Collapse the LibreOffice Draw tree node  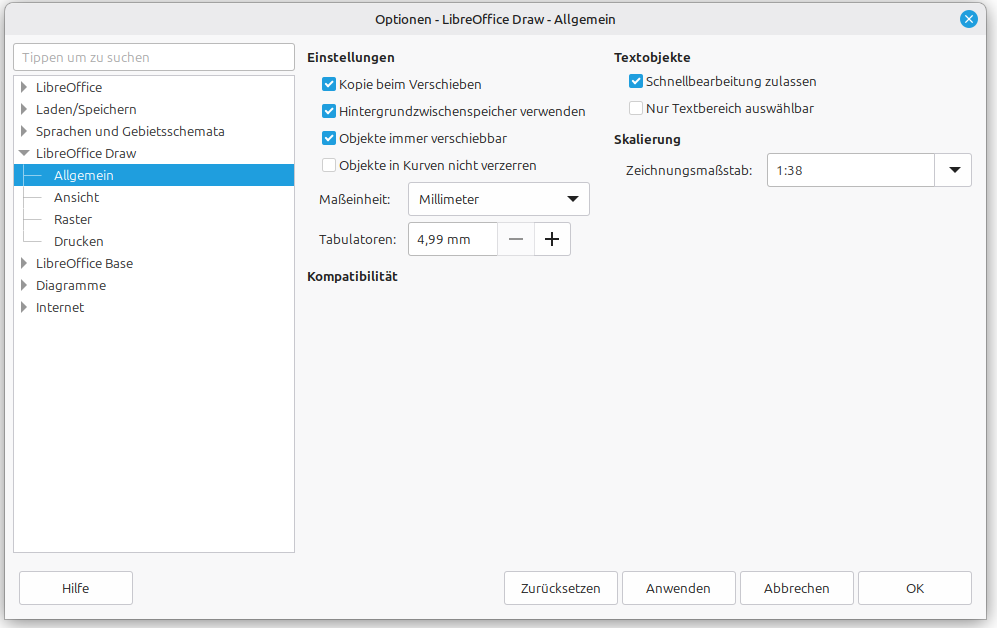coord(24,153)
